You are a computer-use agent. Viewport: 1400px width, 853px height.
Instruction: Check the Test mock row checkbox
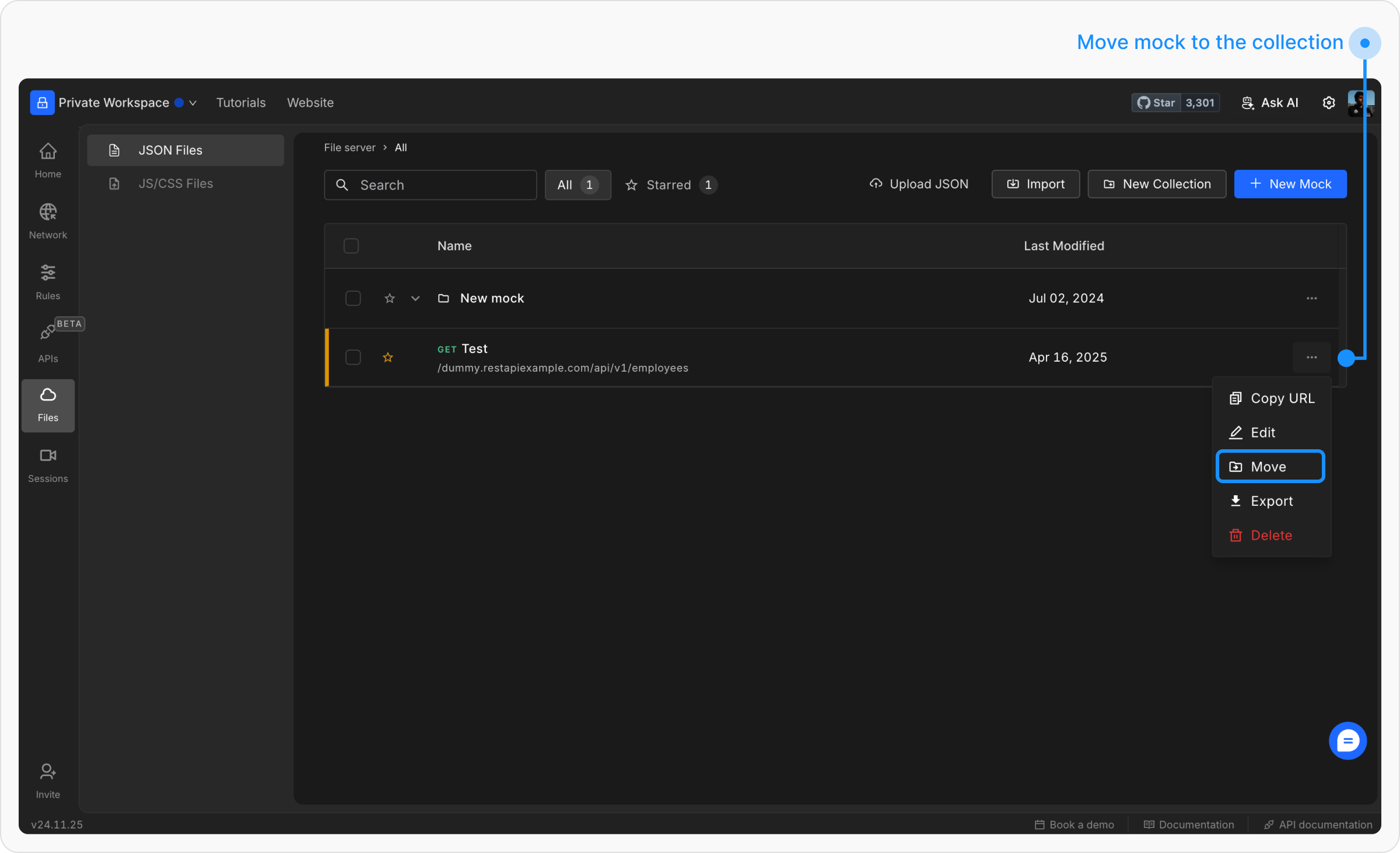353,357
